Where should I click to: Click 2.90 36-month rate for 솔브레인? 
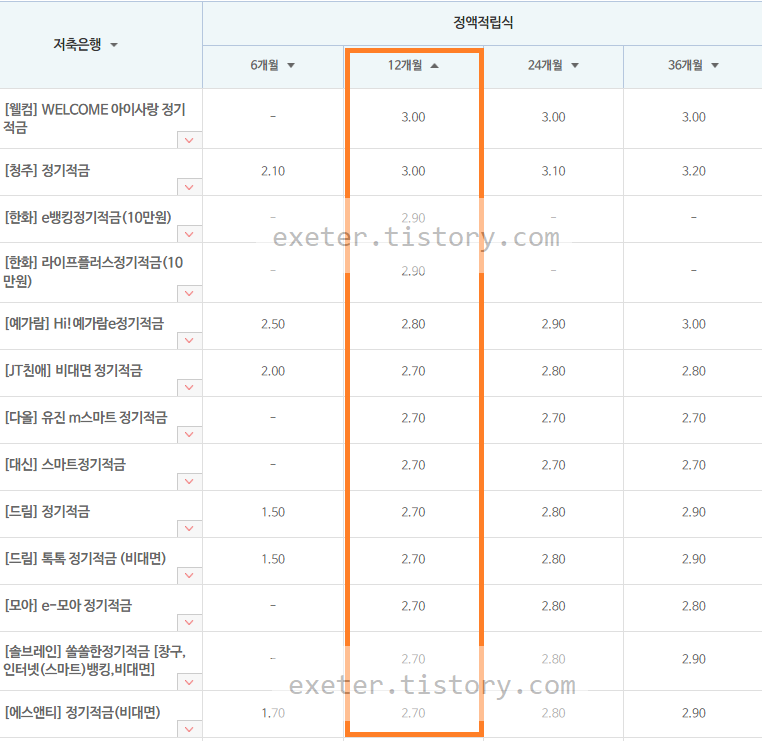click(693, 659)
